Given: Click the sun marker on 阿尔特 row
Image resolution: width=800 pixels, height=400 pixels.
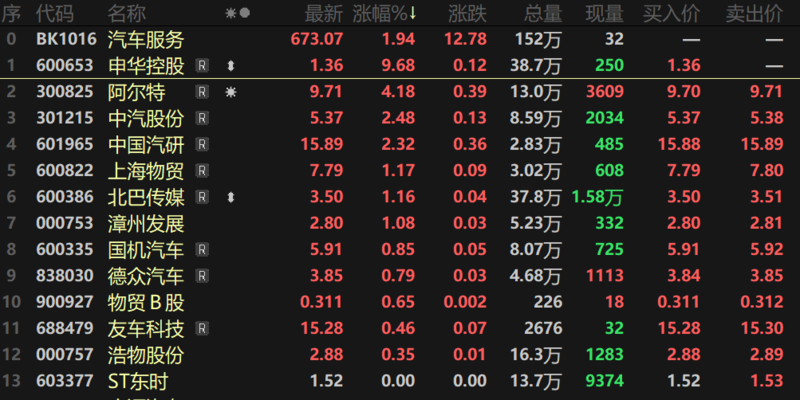Looking at the screenshot, I should pyautogui.click(x=231, y=92).
